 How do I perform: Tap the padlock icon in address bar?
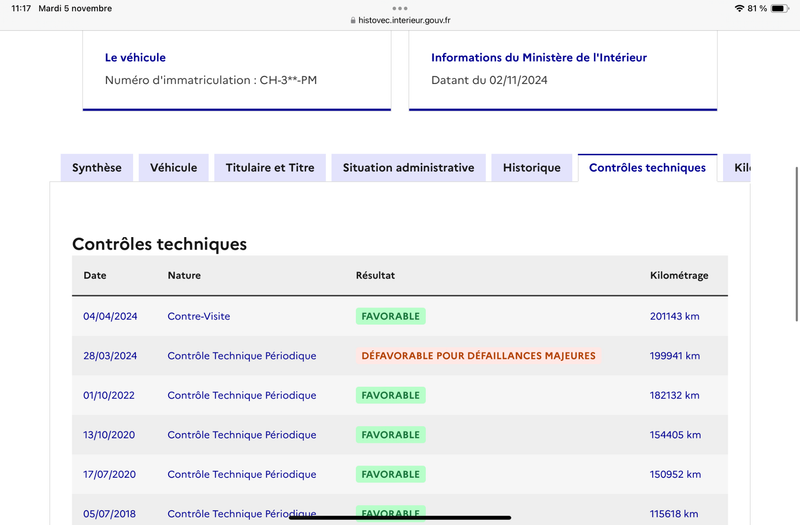[353, 20]
